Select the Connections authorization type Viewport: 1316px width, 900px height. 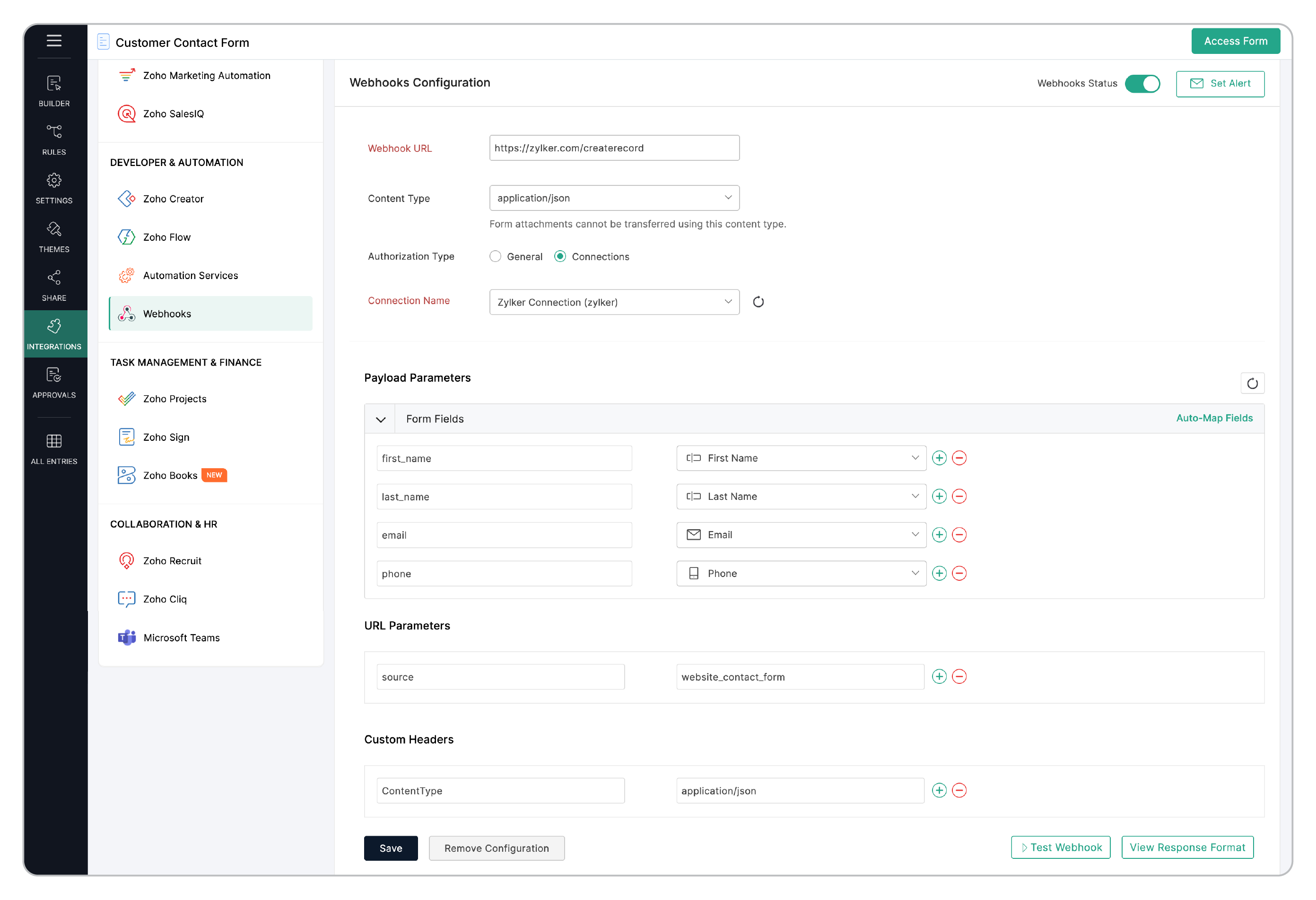560,256
